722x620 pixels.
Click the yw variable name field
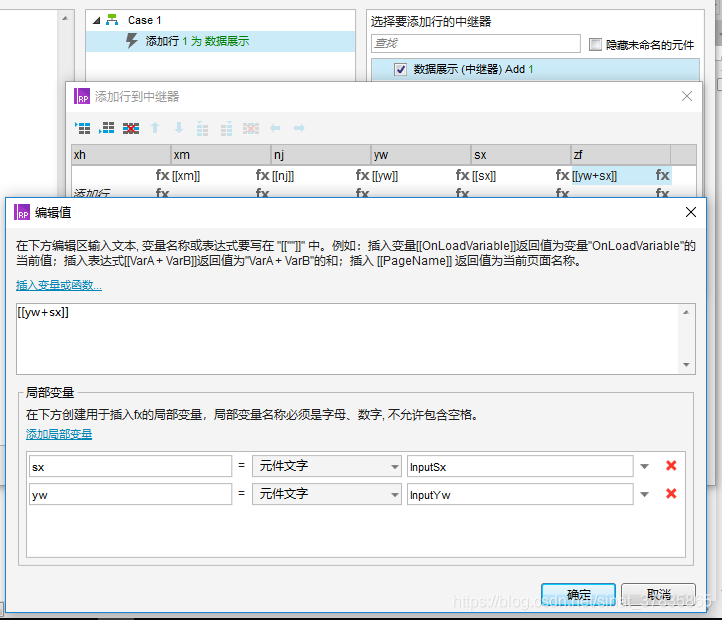pos(130,494)
